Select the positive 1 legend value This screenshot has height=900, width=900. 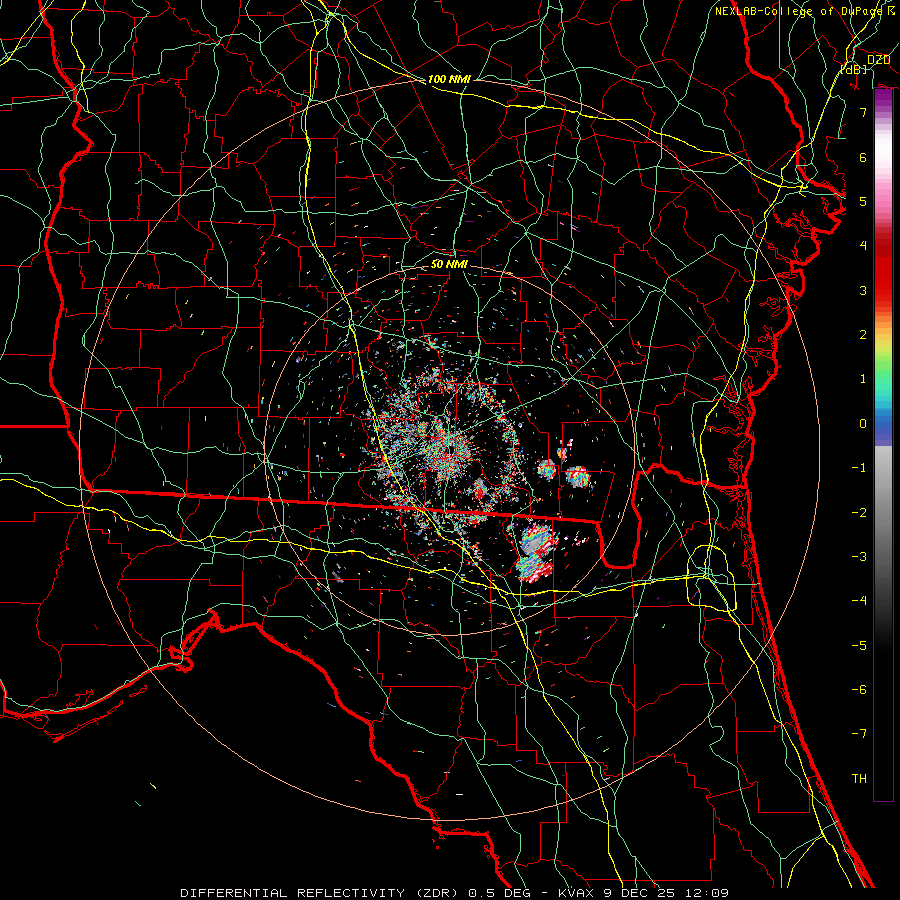(863, 379)
